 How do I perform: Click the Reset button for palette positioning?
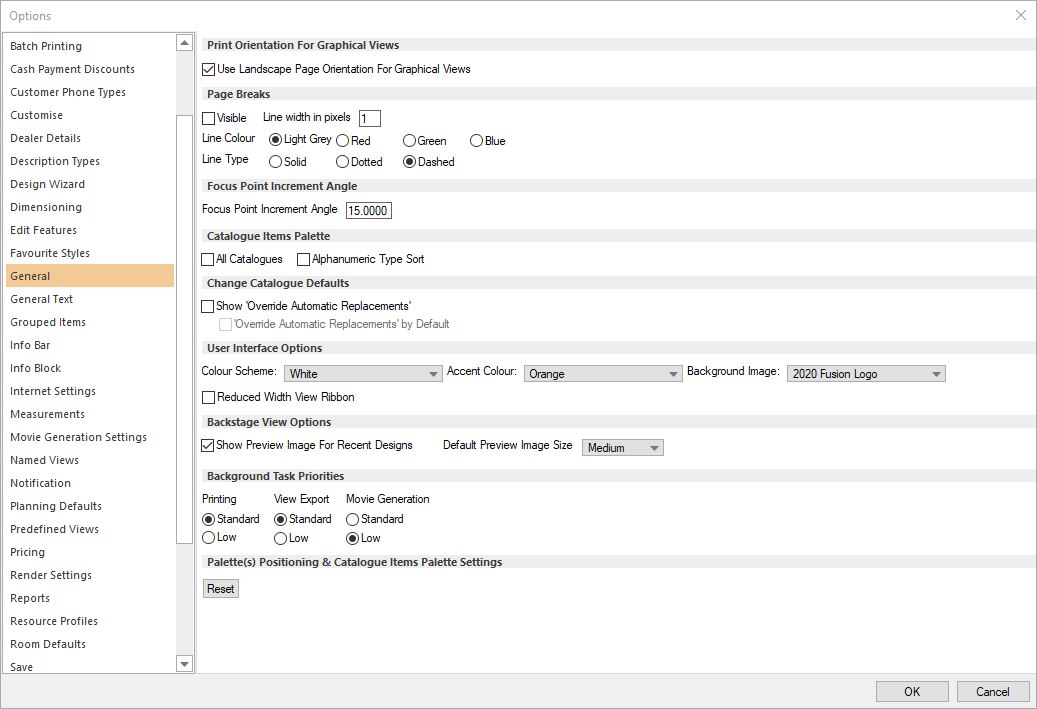point(220,588)
